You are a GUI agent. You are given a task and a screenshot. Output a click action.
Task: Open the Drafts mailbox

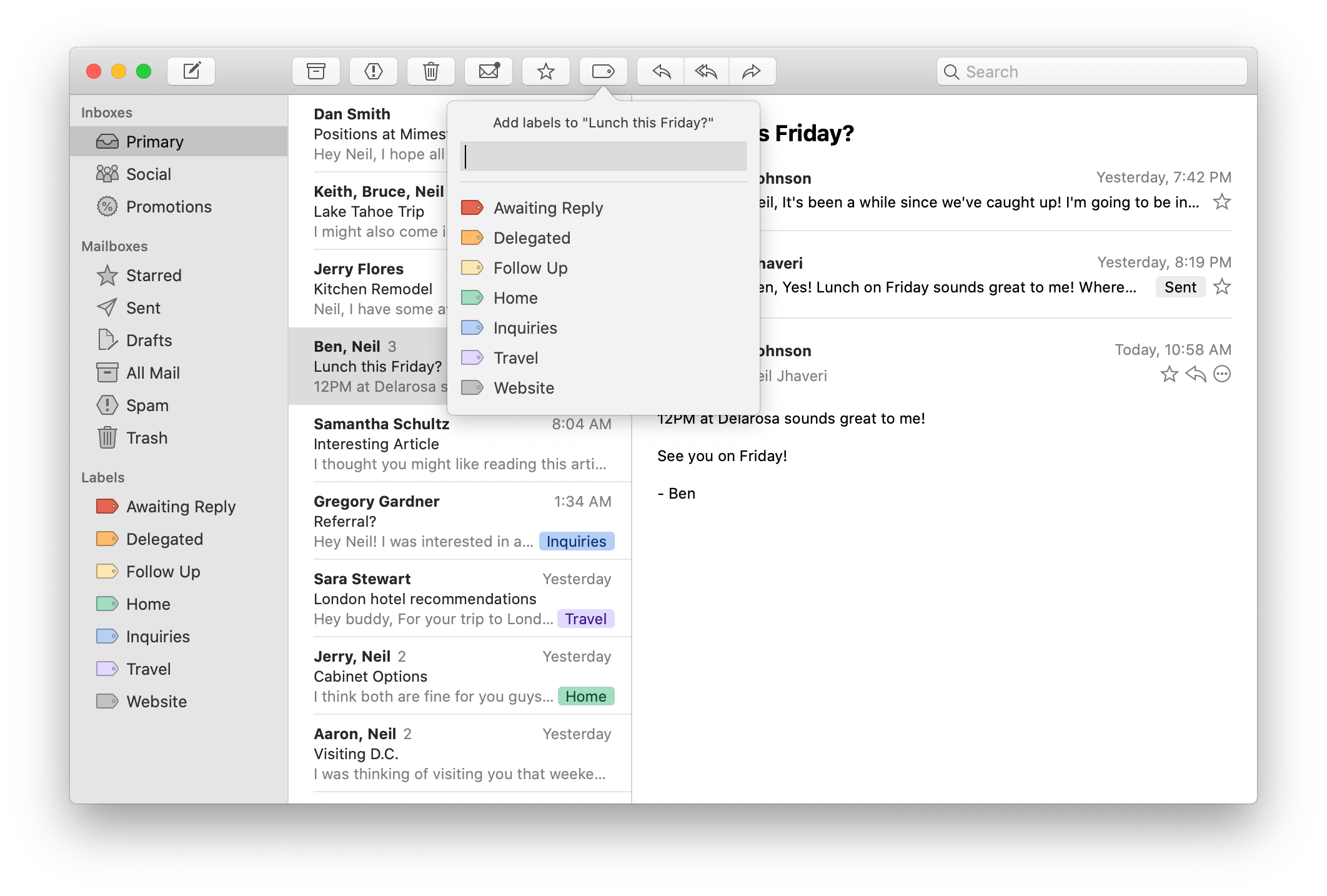[x=179, y=341]
